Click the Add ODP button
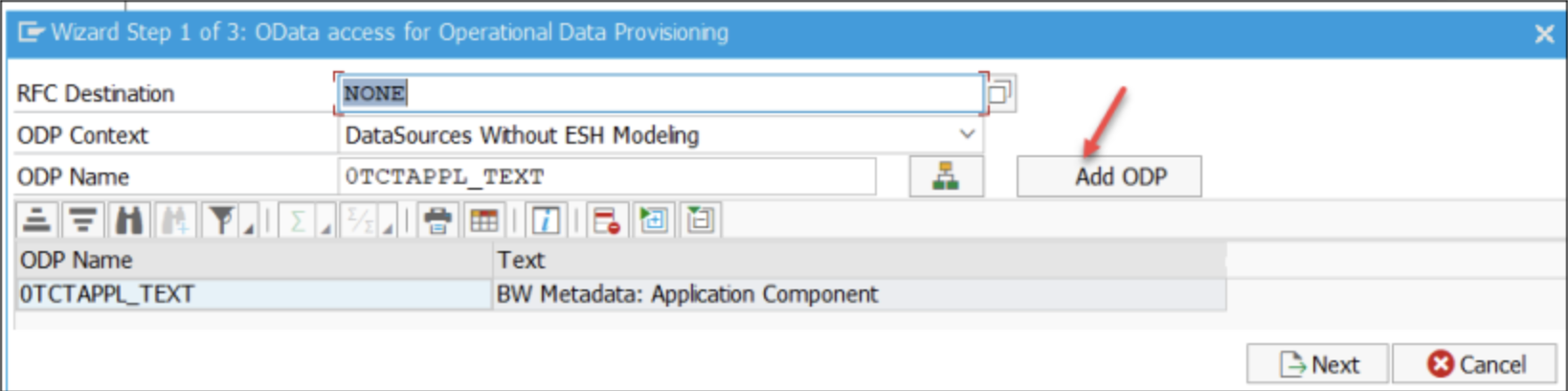The image size is (1568, 391). click(1109, 176)
